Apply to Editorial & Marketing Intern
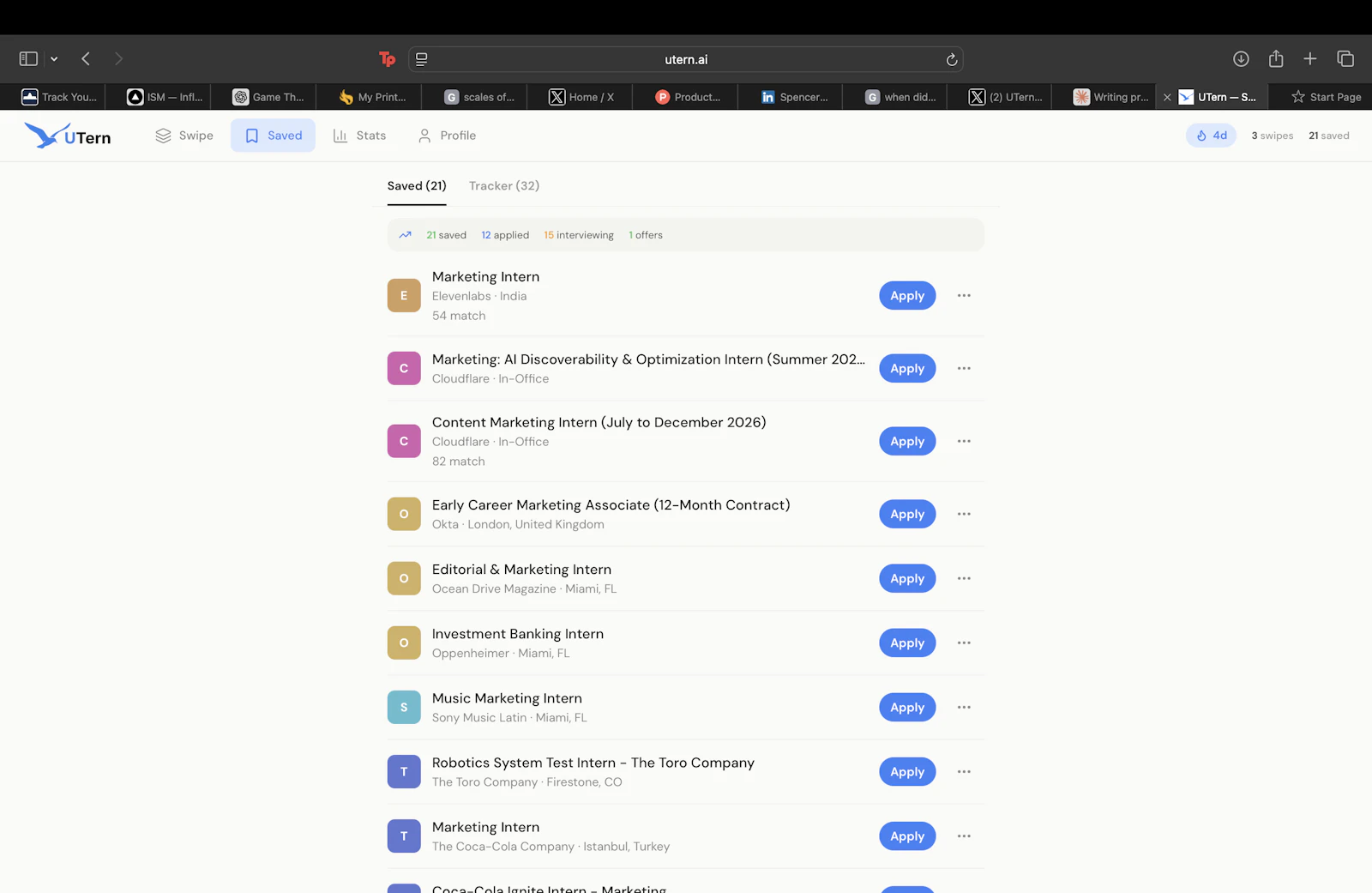The height and width of the screenshot is (893, 1372). pos(907,579)
